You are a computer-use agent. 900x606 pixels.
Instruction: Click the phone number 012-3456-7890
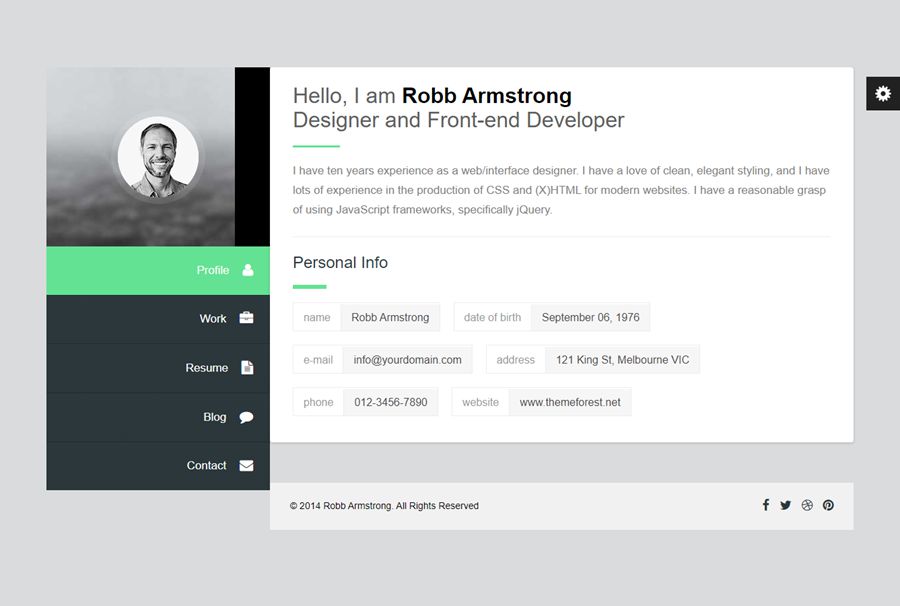click(390, 402)
